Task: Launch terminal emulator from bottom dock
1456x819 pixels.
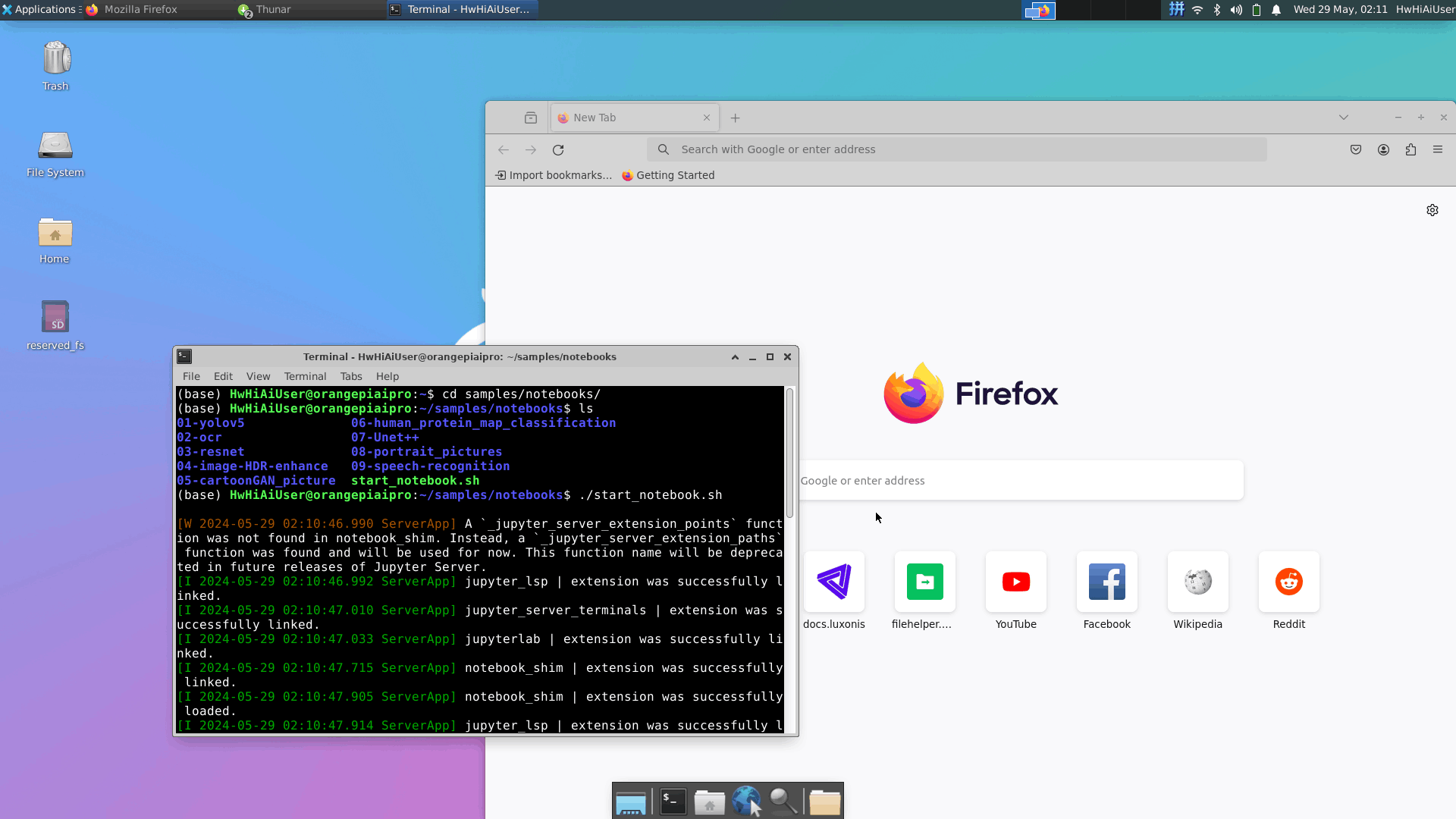Action: [x=673, y=802]
